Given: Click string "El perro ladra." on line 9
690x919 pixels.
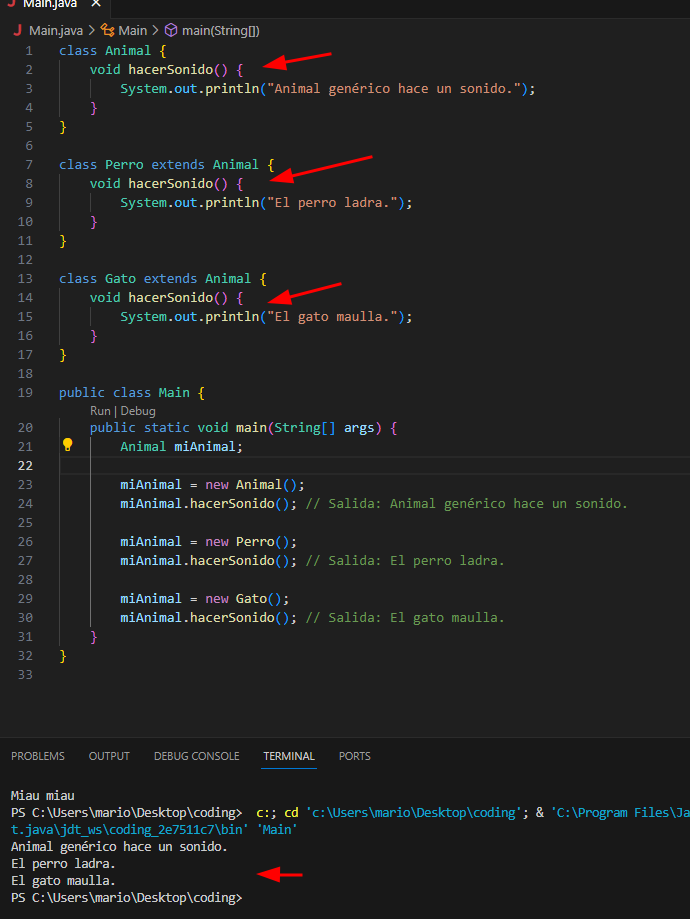Looking at the screenshot, I should tap(332, 203).
